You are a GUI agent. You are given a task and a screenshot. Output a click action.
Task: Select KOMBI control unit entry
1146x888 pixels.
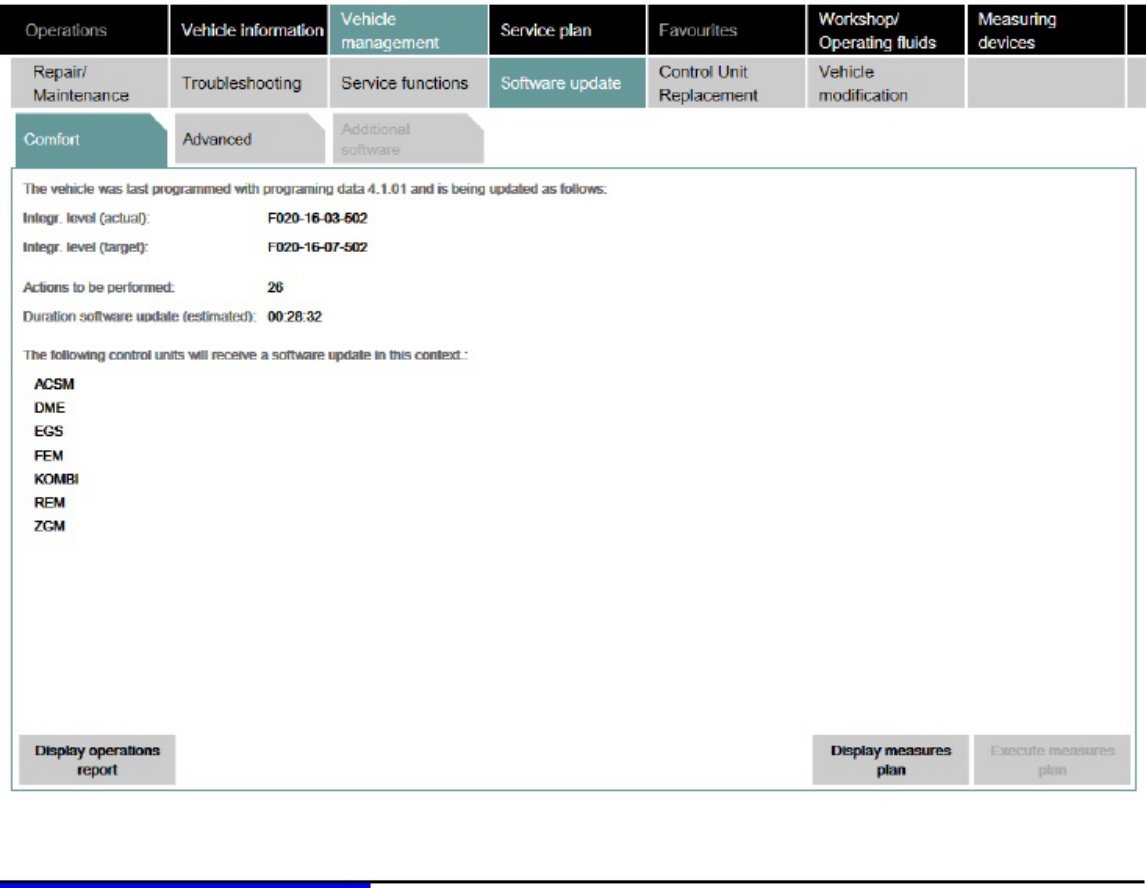[56, 479]
